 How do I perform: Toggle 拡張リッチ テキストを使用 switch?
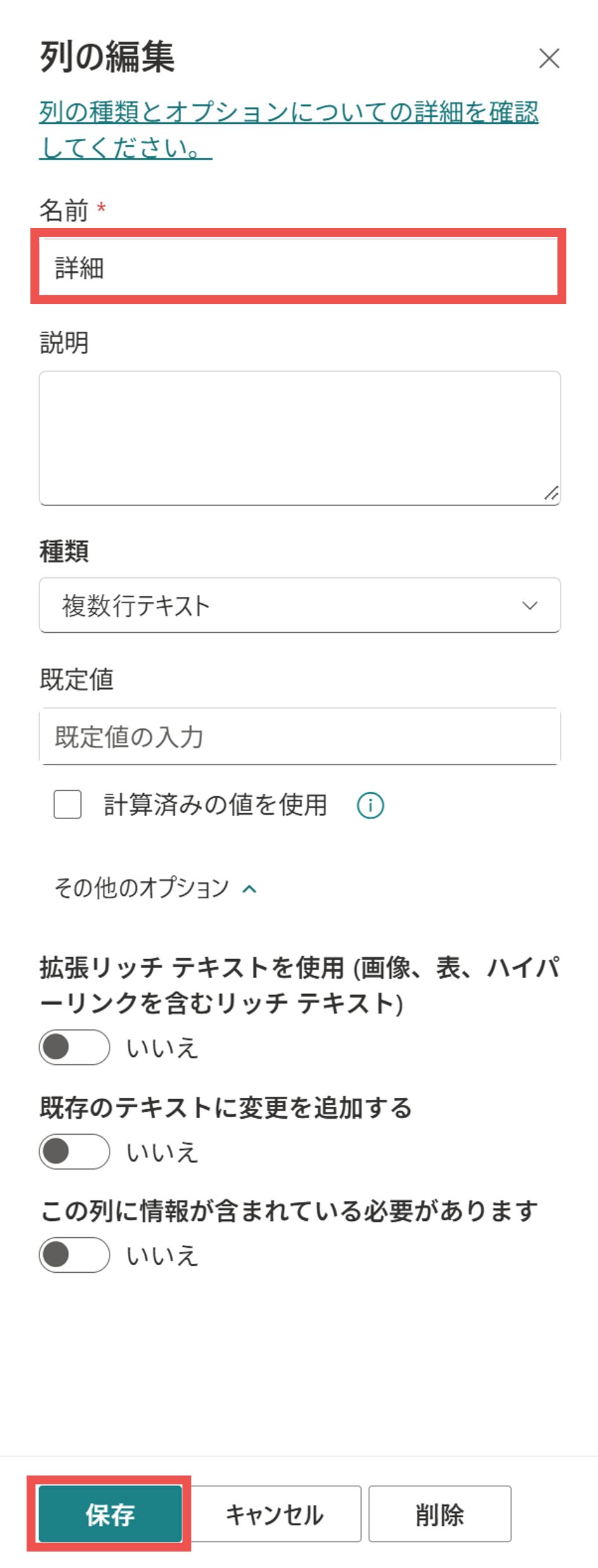pos(74,1047)
